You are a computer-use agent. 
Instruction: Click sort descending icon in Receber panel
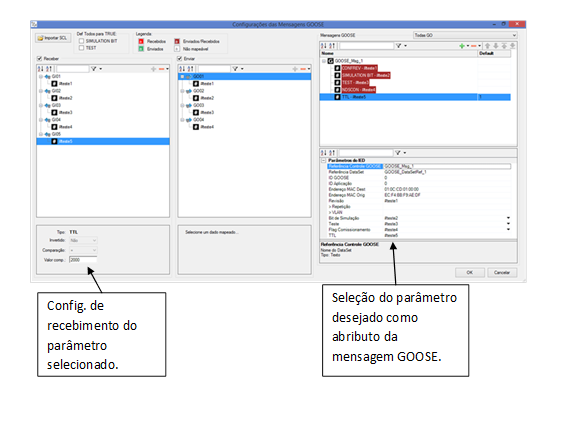point(49,68)
